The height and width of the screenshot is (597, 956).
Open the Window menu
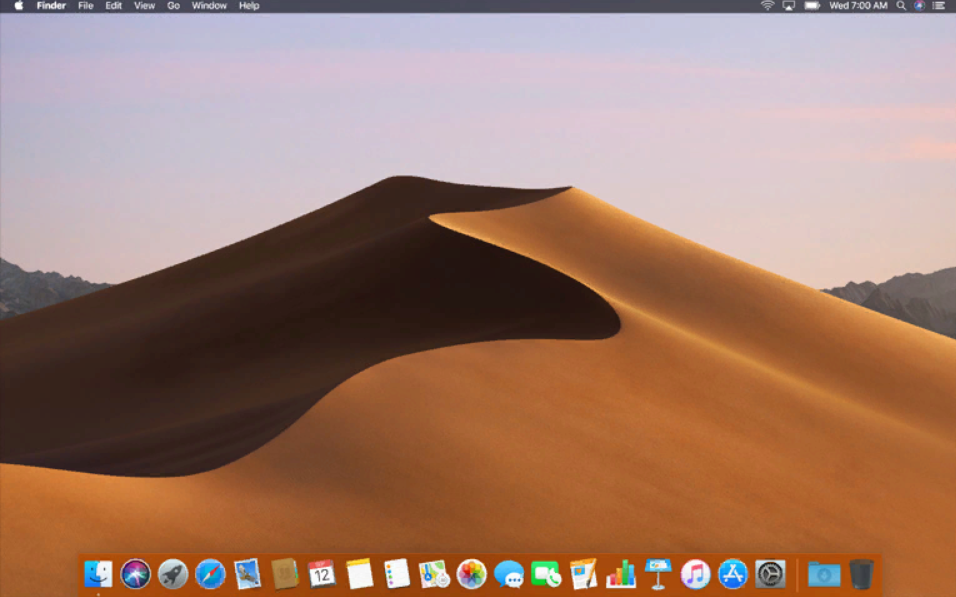(x=209, y=5)
